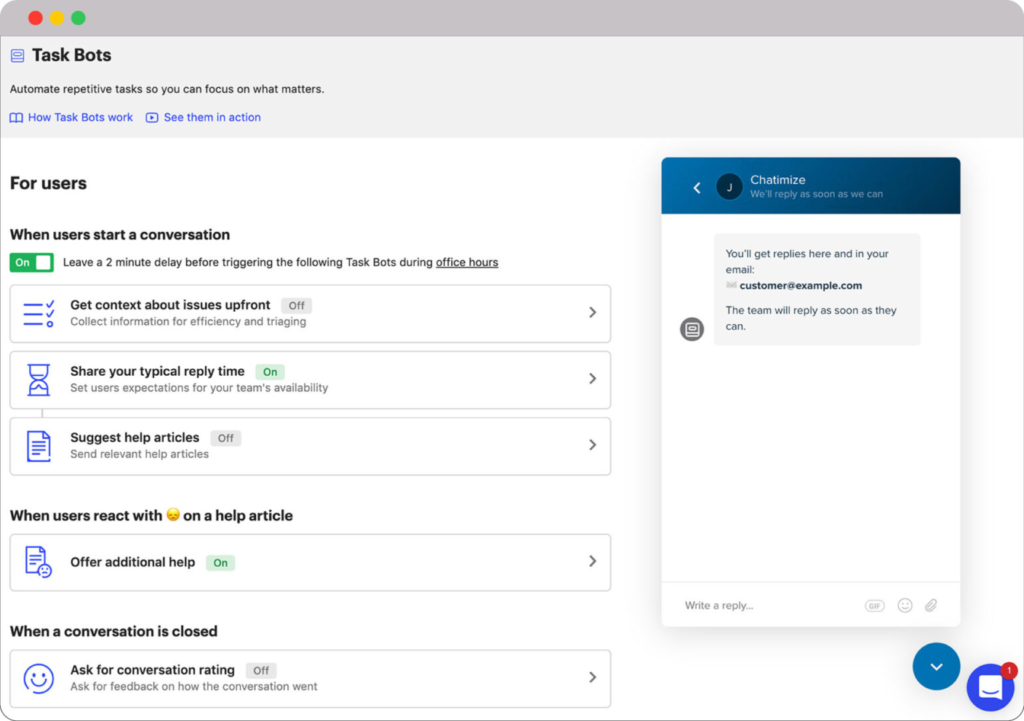Open the GIF picker in the reply bar

(x=875, y=605)
